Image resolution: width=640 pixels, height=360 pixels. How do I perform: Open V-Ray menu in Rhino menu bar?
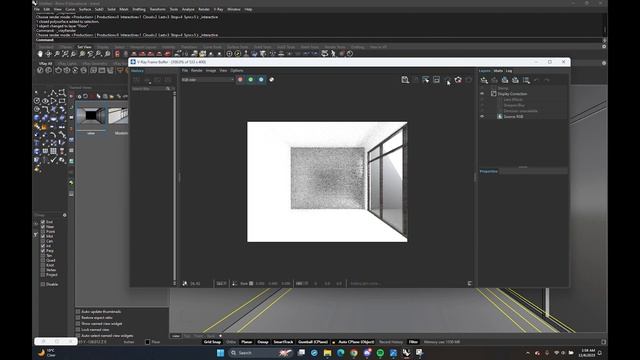click(x=218, y=9)
